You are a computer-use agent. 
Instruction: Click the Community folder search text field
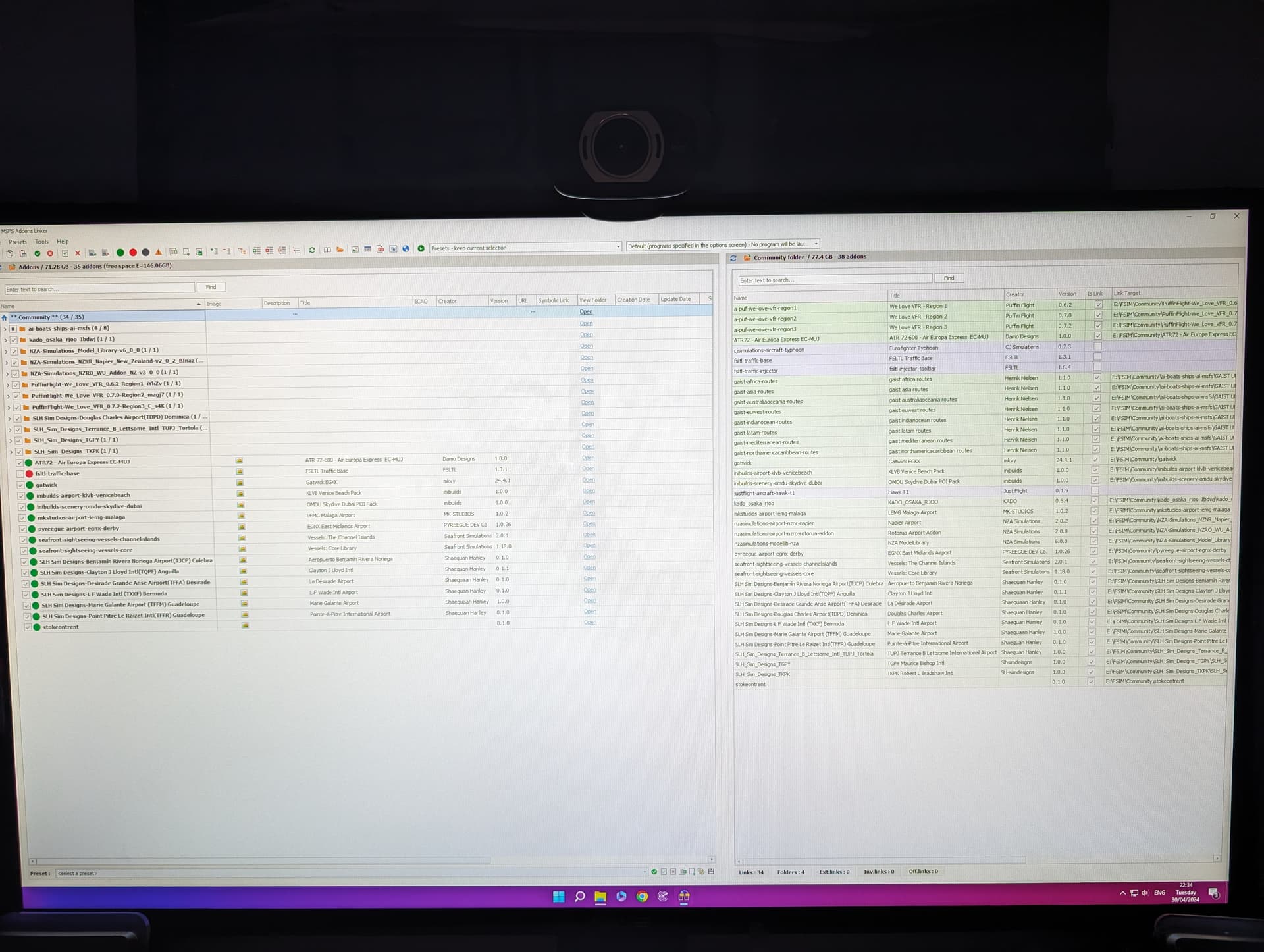[x=835, y=280]
